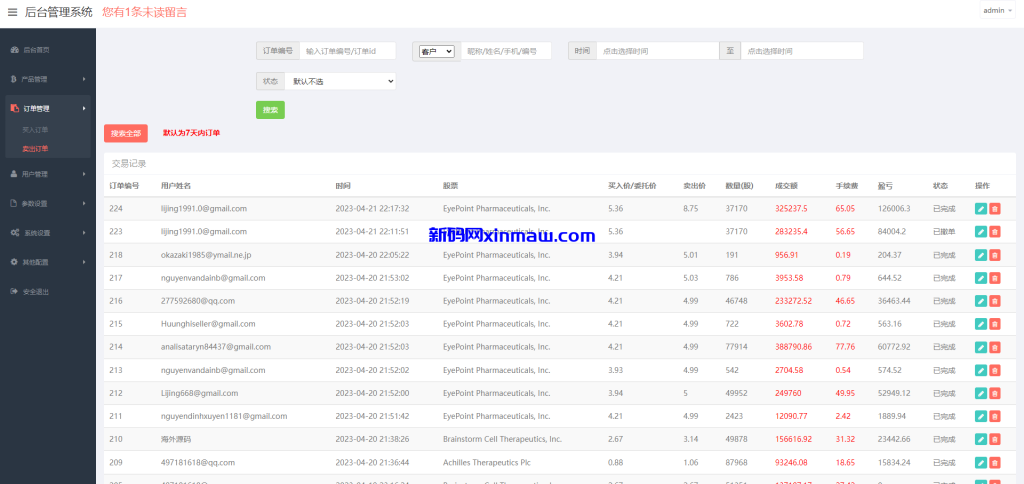Screen dimensions: 1024x484
Task: Expand the 参数设置 menu arrow
Action: (x=84, y=203)
